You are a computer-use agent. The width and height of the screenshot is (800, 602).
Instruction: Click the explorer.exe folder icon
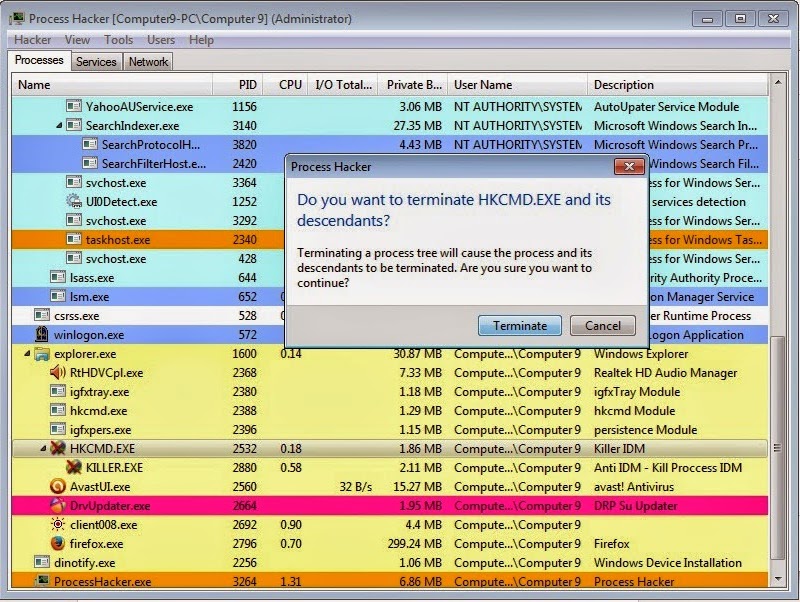42,354
